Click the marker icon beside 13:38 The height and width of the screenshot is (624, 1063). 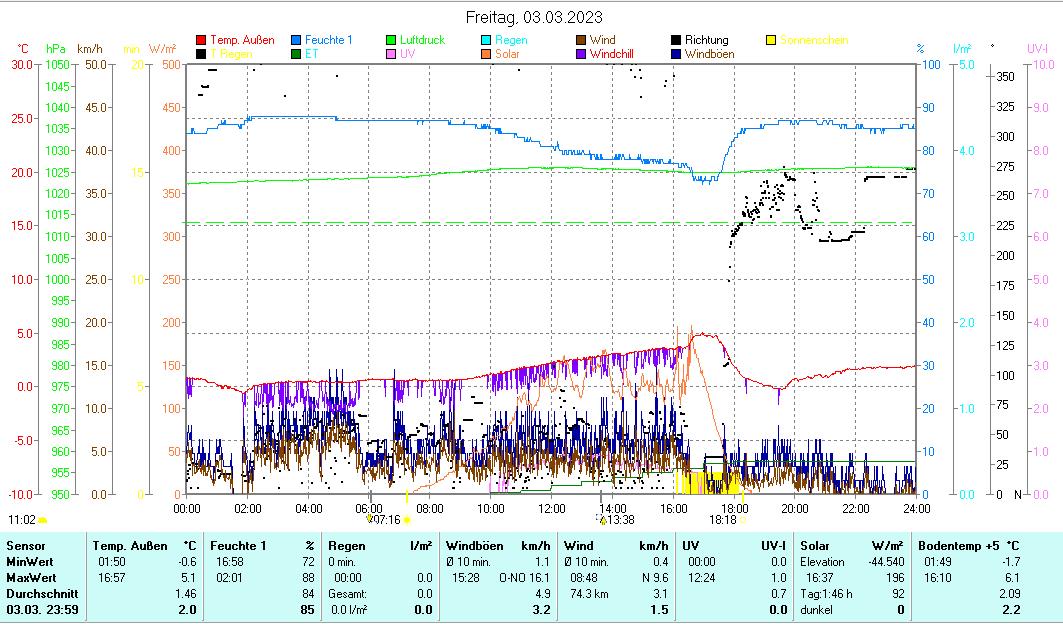(x=602, y=520)
